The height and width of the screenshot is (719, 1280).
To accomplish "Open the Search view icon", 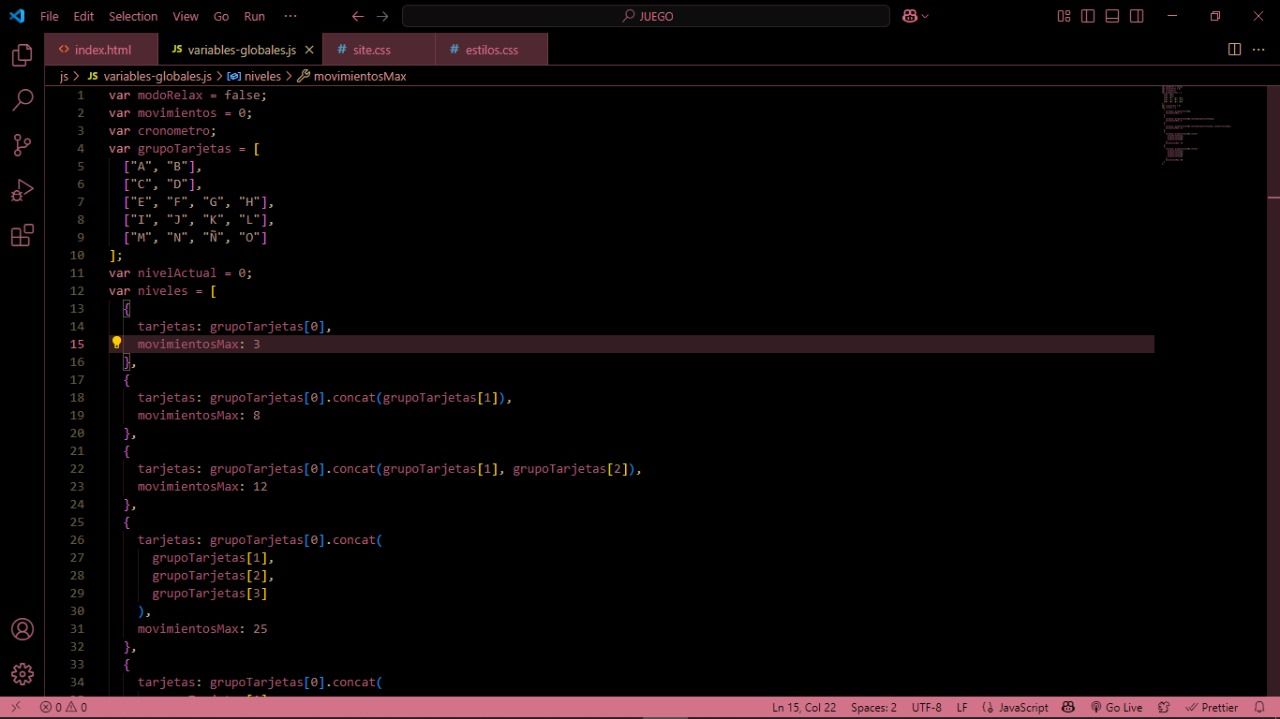I will point(22,100).
